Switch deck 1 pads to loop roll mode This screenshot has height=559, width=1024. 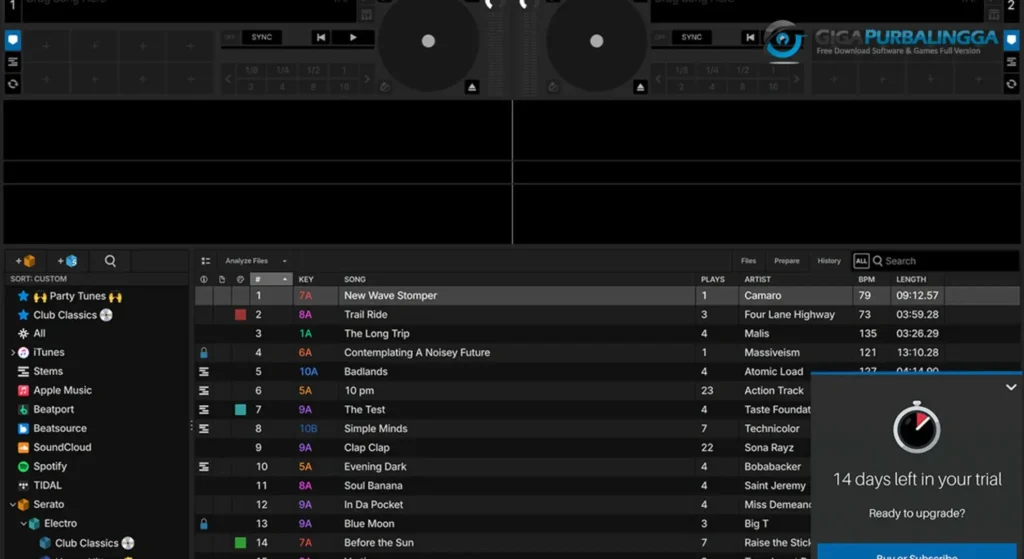(12, 84)
